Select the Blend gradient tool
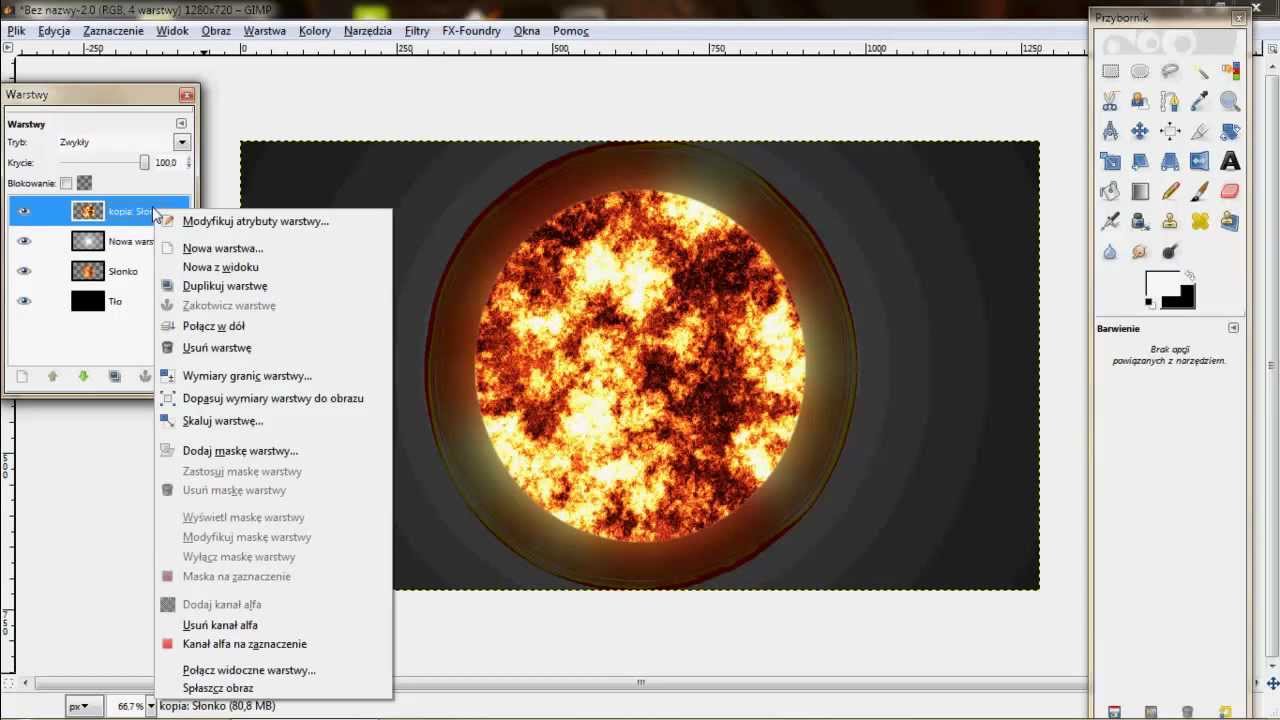Screen dimensions: 1280x720 point(1140,191)
